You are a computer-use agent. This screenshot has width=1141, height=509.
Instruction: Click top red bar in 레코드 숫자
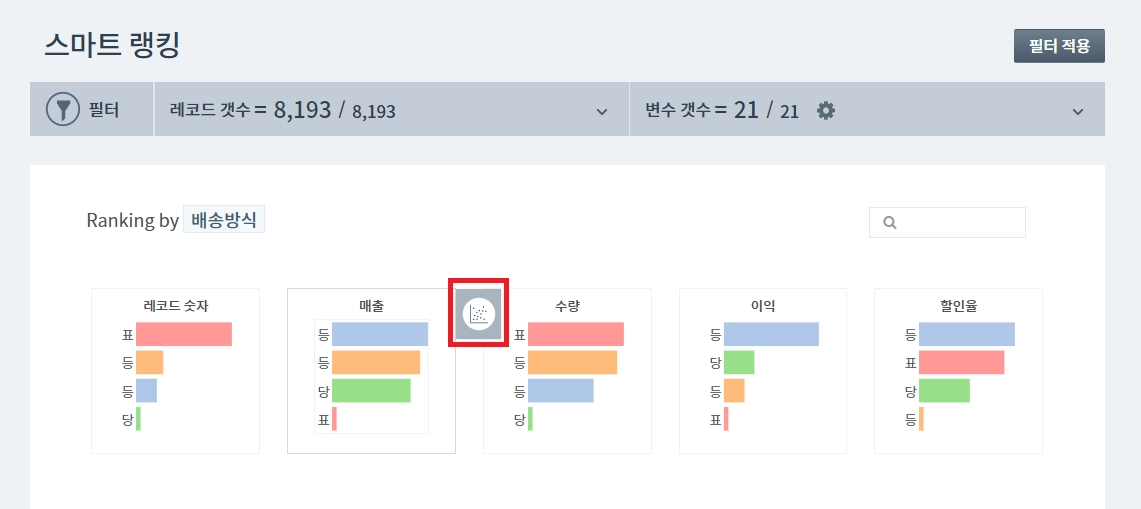click(184, 334)
